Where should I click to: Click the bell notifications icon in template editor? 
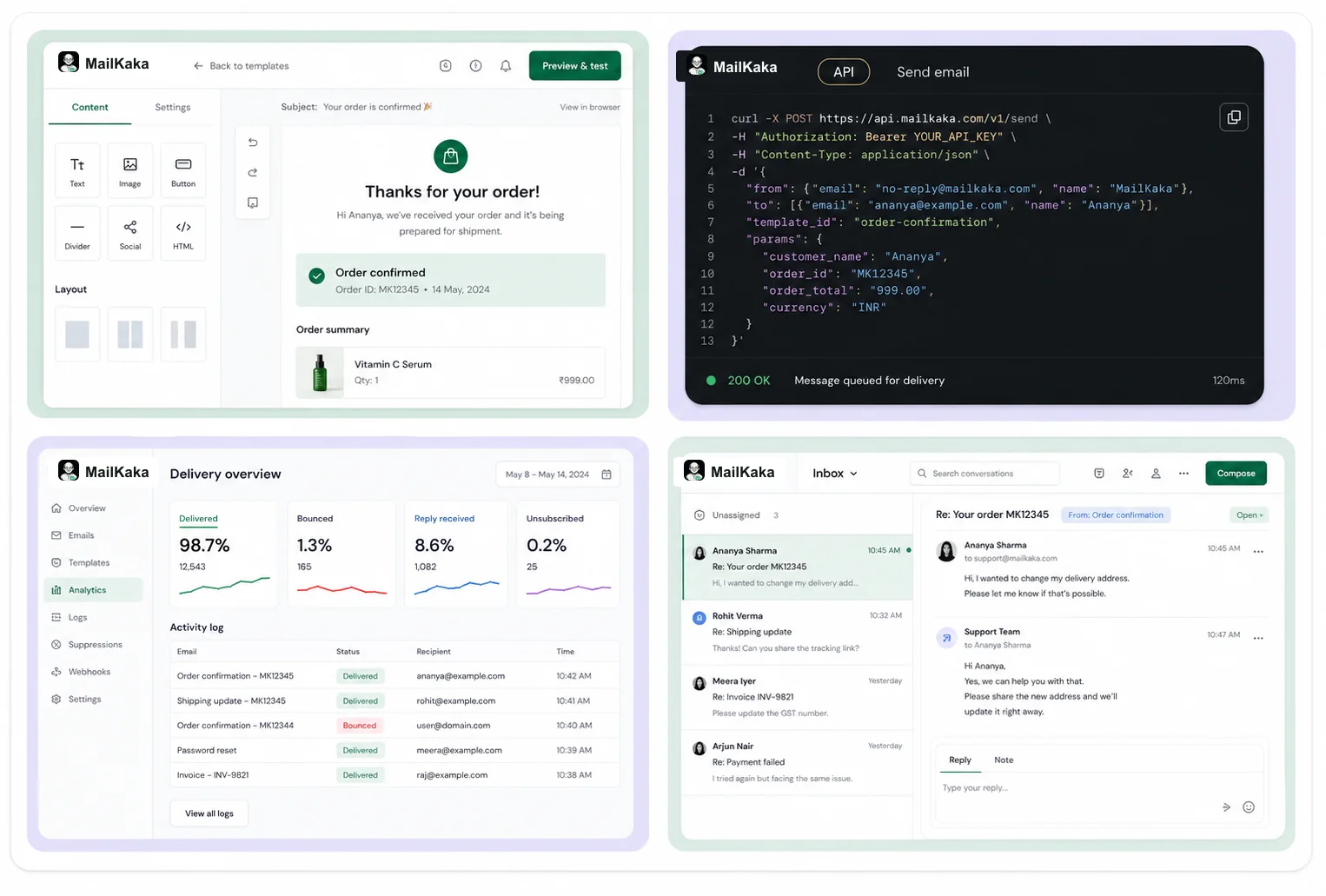[x=506, y=66]
